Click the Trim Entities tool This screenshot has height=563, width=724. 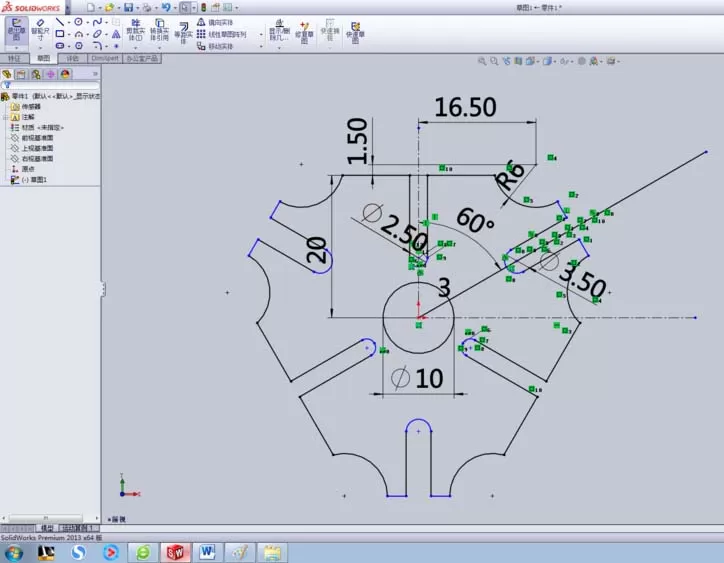(135, 30)
